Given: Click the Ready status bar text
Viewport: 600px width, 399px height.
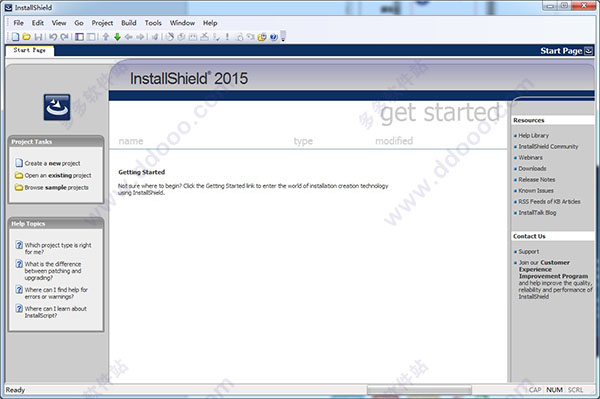Looking at the screenshot, I should (x=15, y=390).
